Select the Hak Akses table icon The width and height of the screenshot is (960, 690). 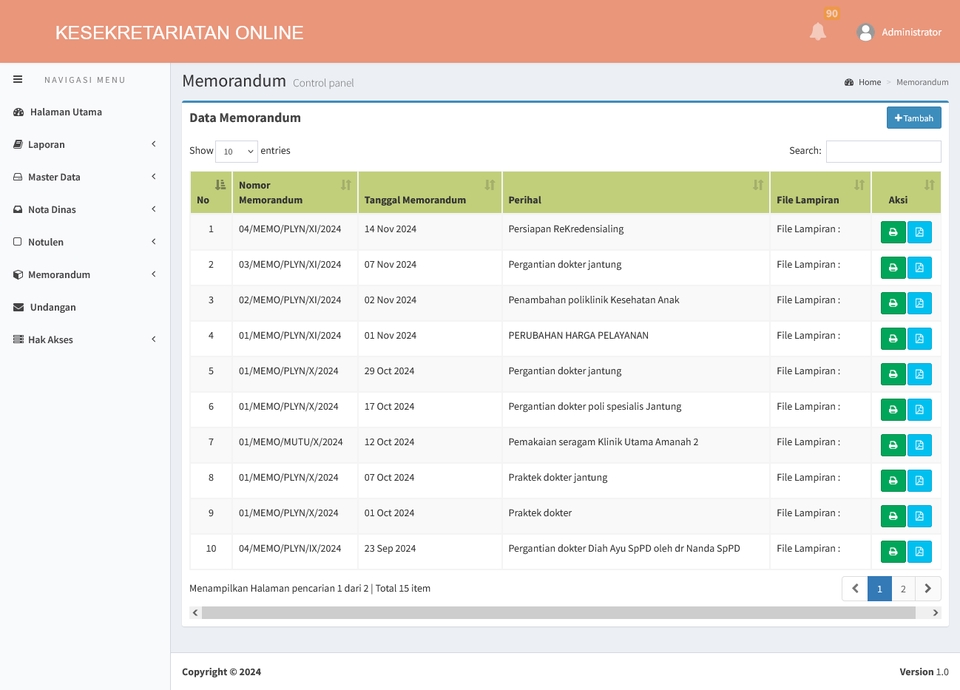tap(18, 339)
